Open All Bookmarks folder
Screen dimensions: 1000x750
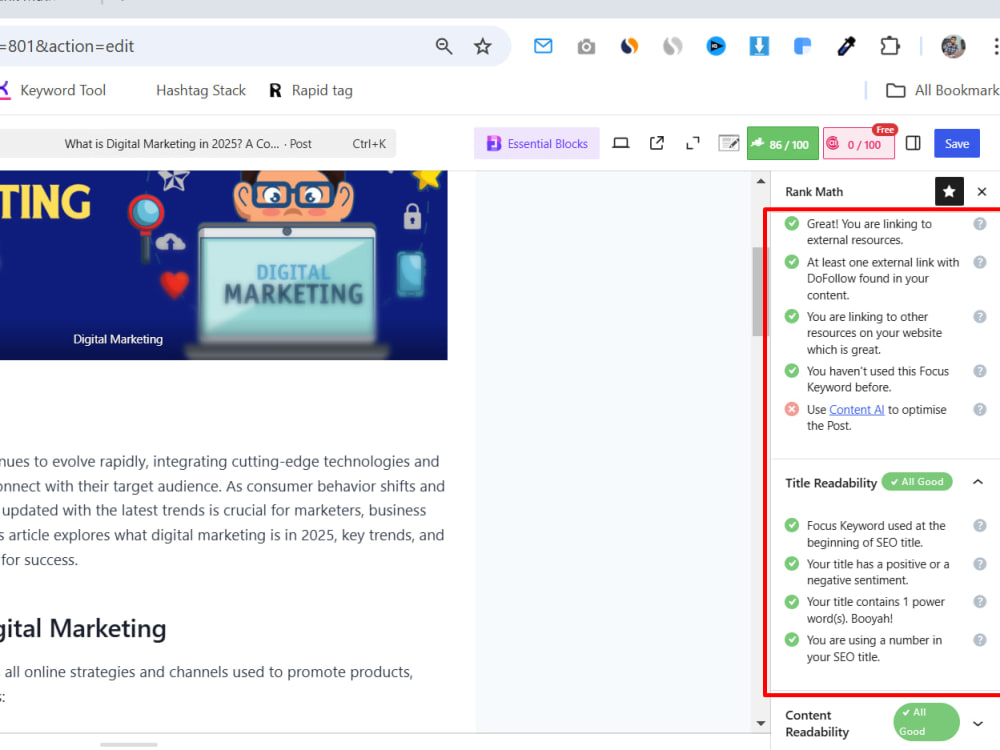943,91
